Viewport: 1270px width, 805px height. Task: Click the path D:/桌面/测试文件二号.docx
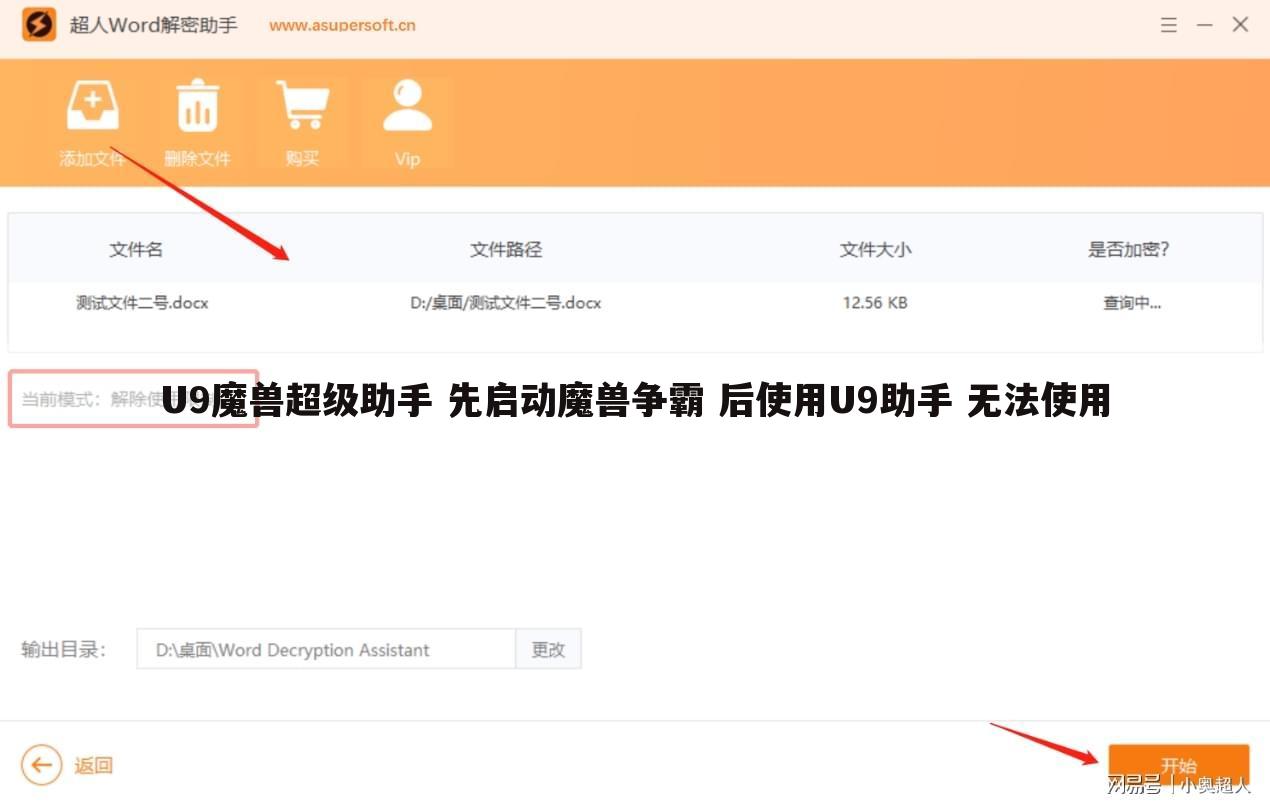point(506,302)
